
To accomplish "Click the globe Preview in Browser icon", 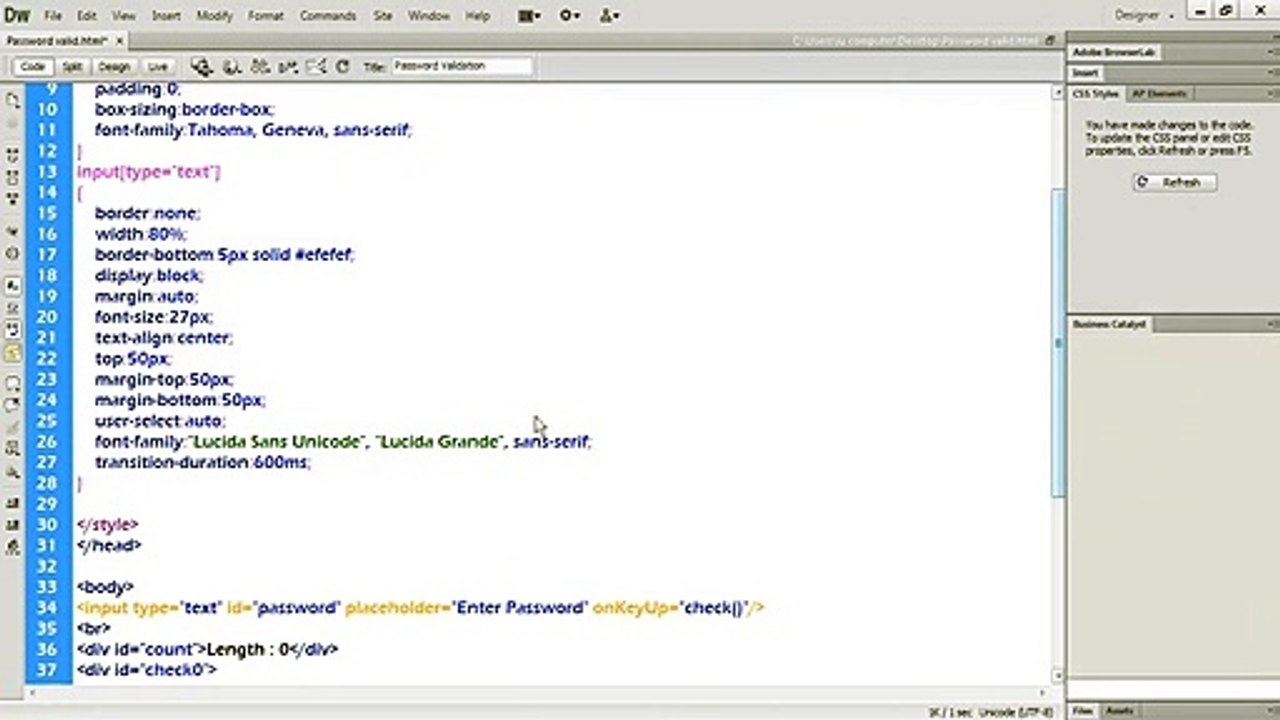I will pos(231,67).
